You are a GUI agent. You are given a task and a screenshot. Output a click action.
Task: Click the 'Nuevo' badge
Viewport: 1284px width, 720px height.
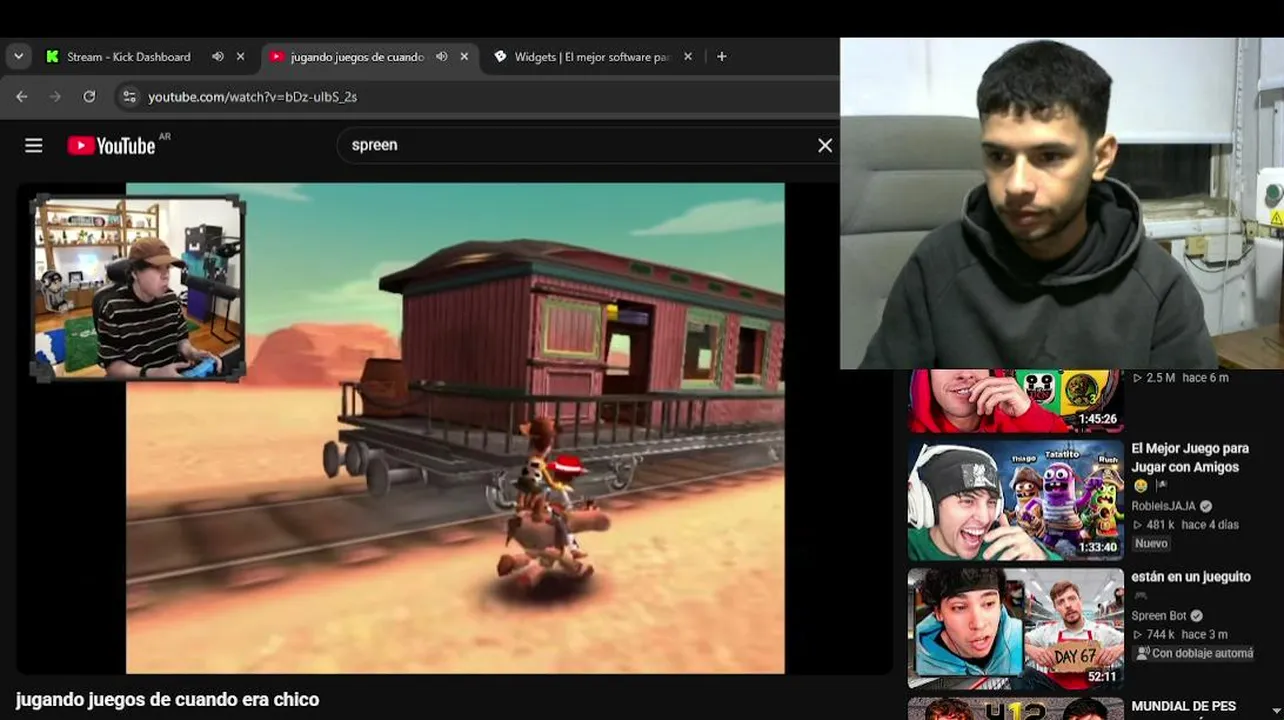coord(1151,544)
